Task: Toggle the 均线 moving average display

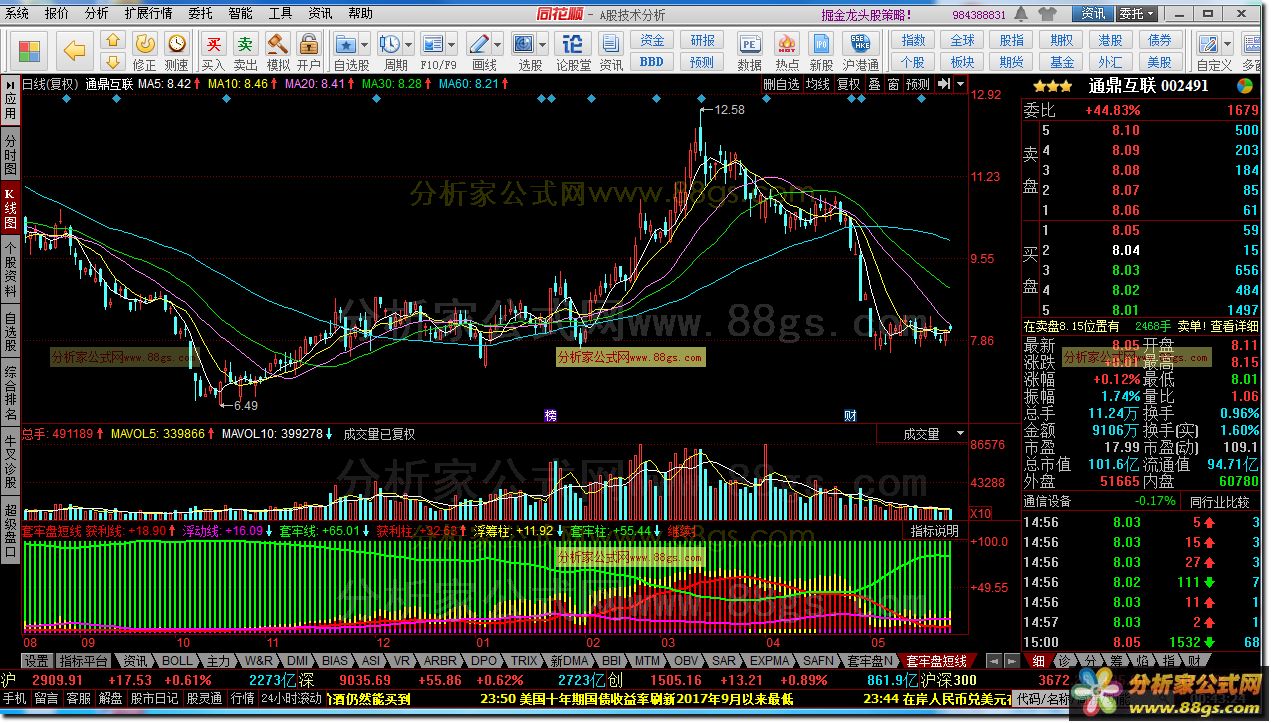Action: [818, 85]
